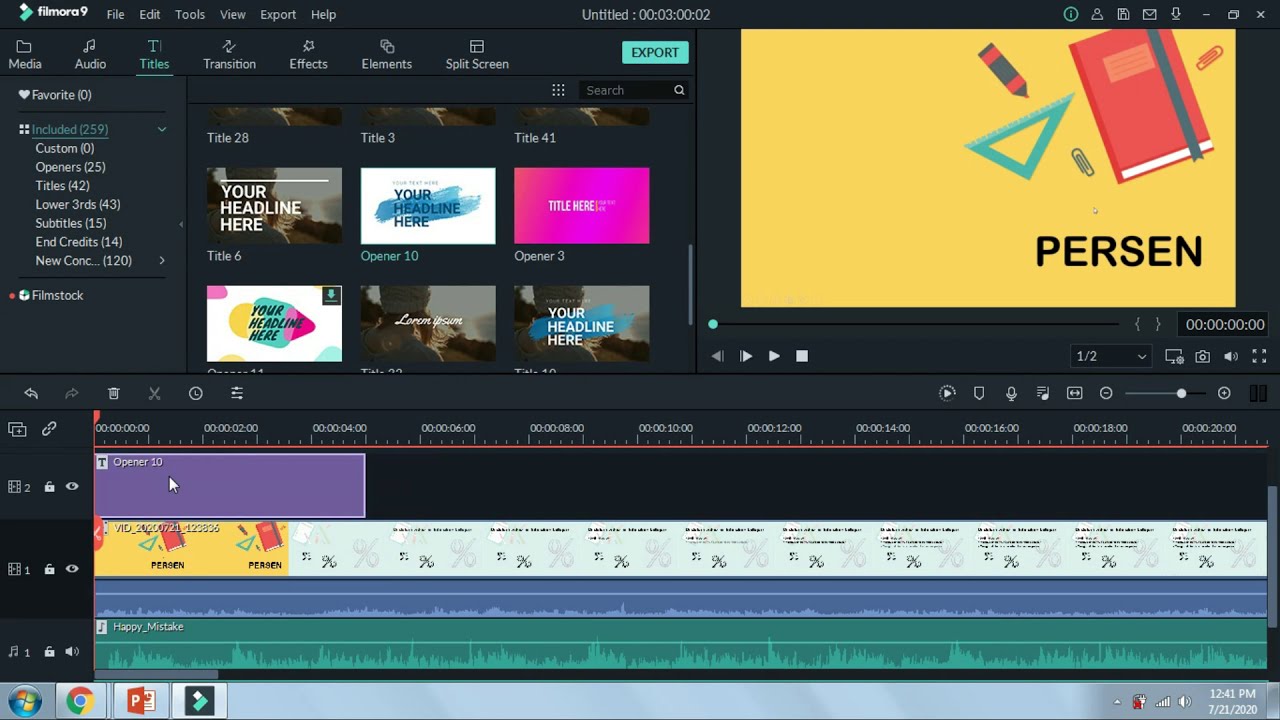Click the delete trash icon
Image resolution: width=1280 pixels, height=720 pixels.
point(114,394)
